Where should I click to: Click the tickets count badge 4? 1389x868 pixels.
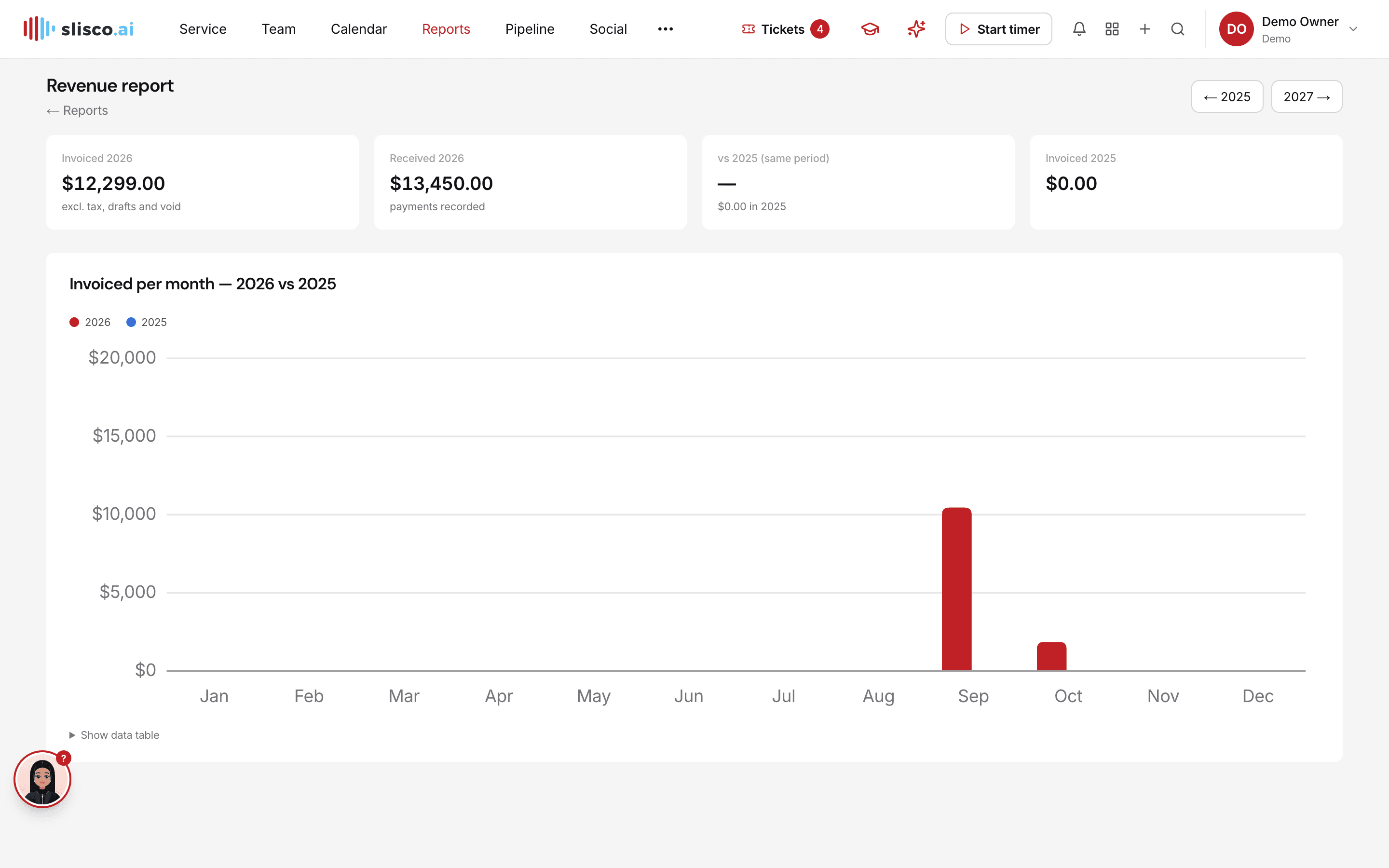point(819,29)
